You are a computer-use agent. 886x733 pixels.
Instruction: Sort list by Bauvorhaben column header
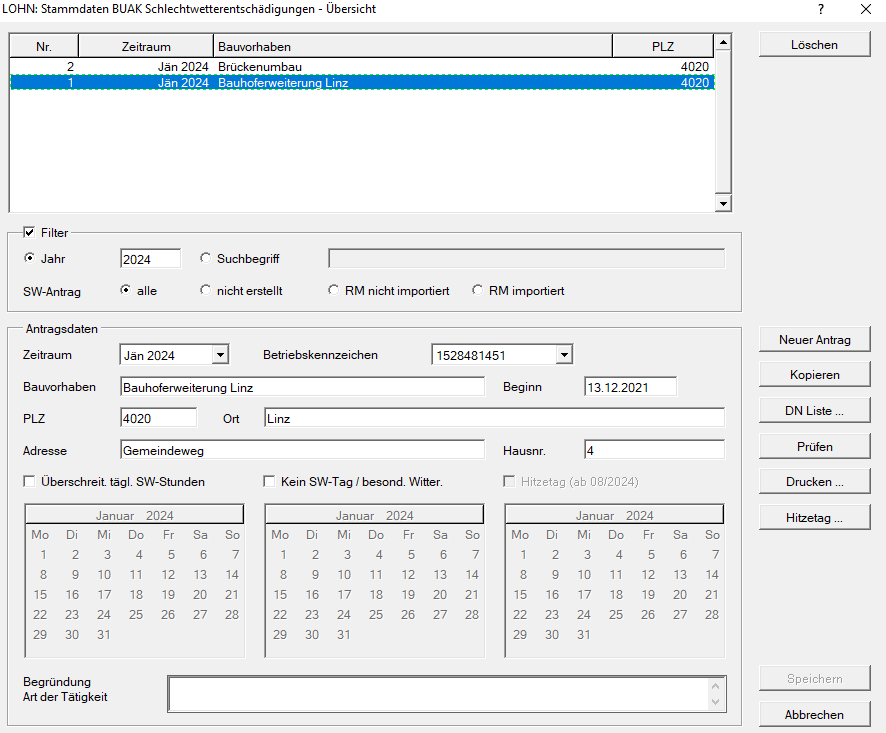point(412,46)
